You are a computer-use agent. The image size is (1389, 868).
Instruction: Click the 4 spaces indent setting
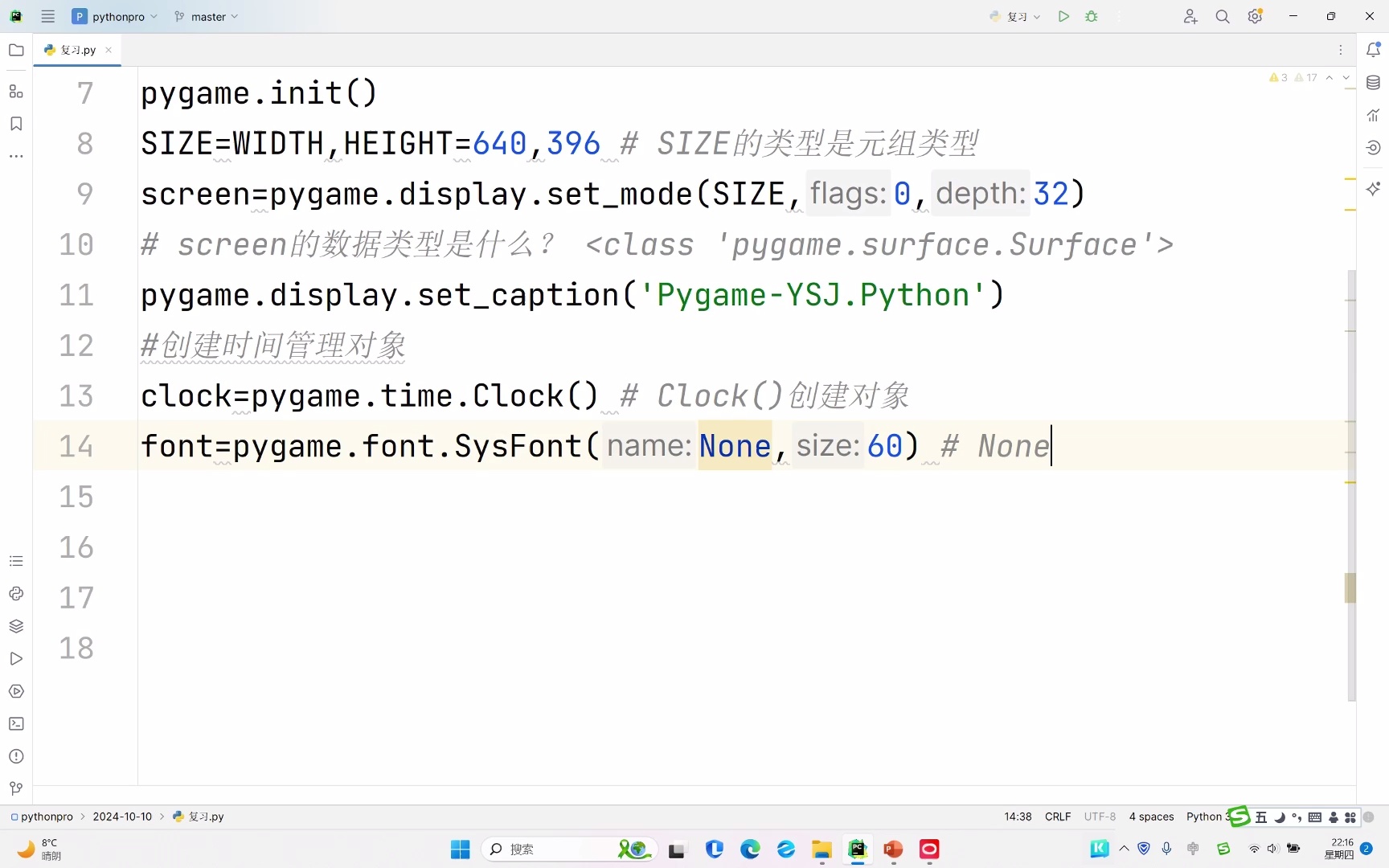[1150, 817]
